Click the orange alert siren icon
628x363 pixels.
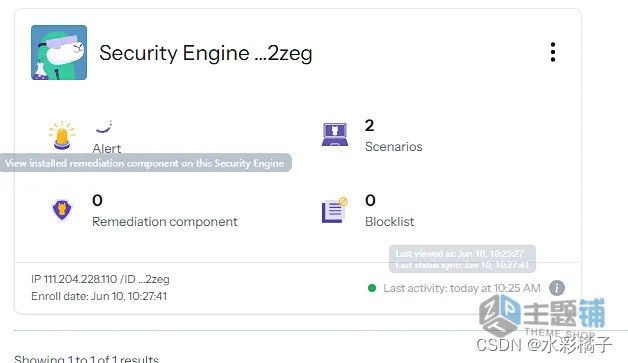point(62,135)
